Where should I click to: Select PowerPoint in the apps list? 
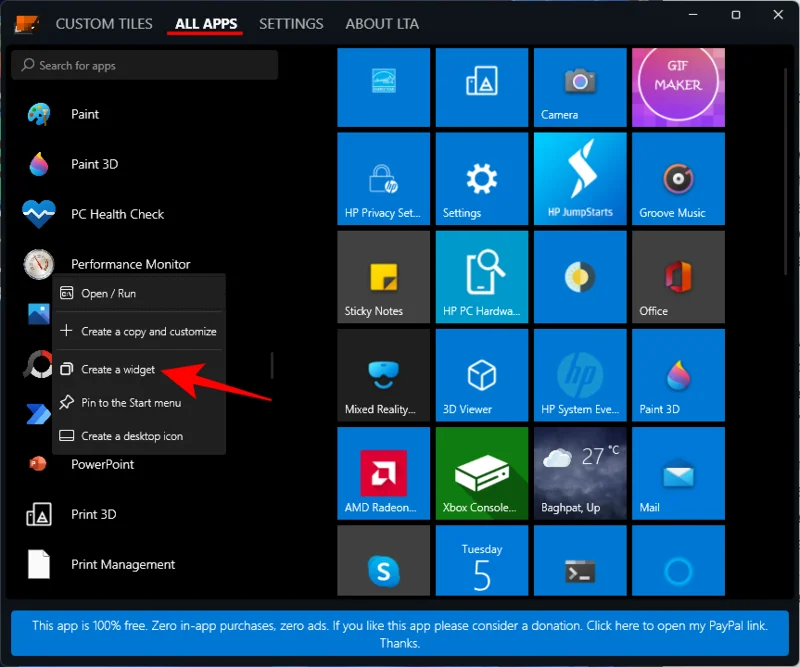(x=103, y=464)
